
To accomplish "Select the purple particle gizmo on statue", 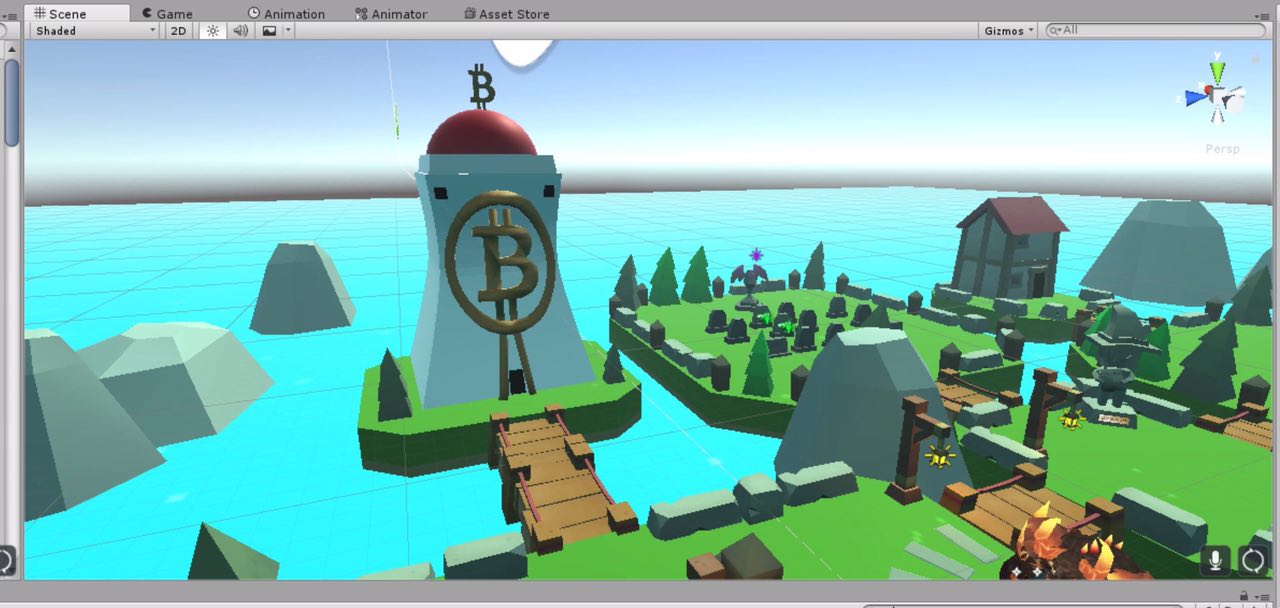I will [x=756, y=255].
